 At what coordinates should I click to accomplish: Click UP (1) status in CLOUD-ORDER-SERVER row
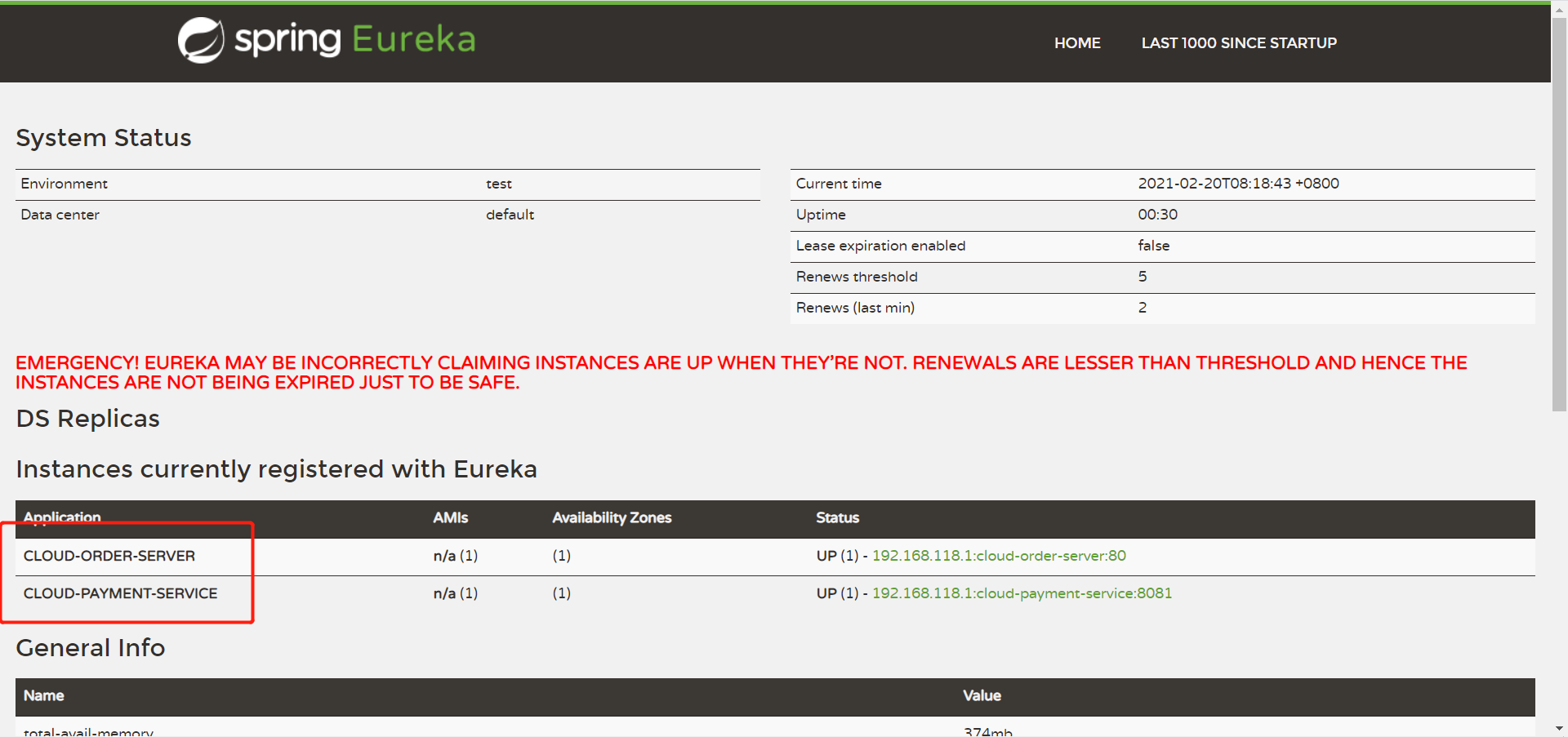coord(837,556)
